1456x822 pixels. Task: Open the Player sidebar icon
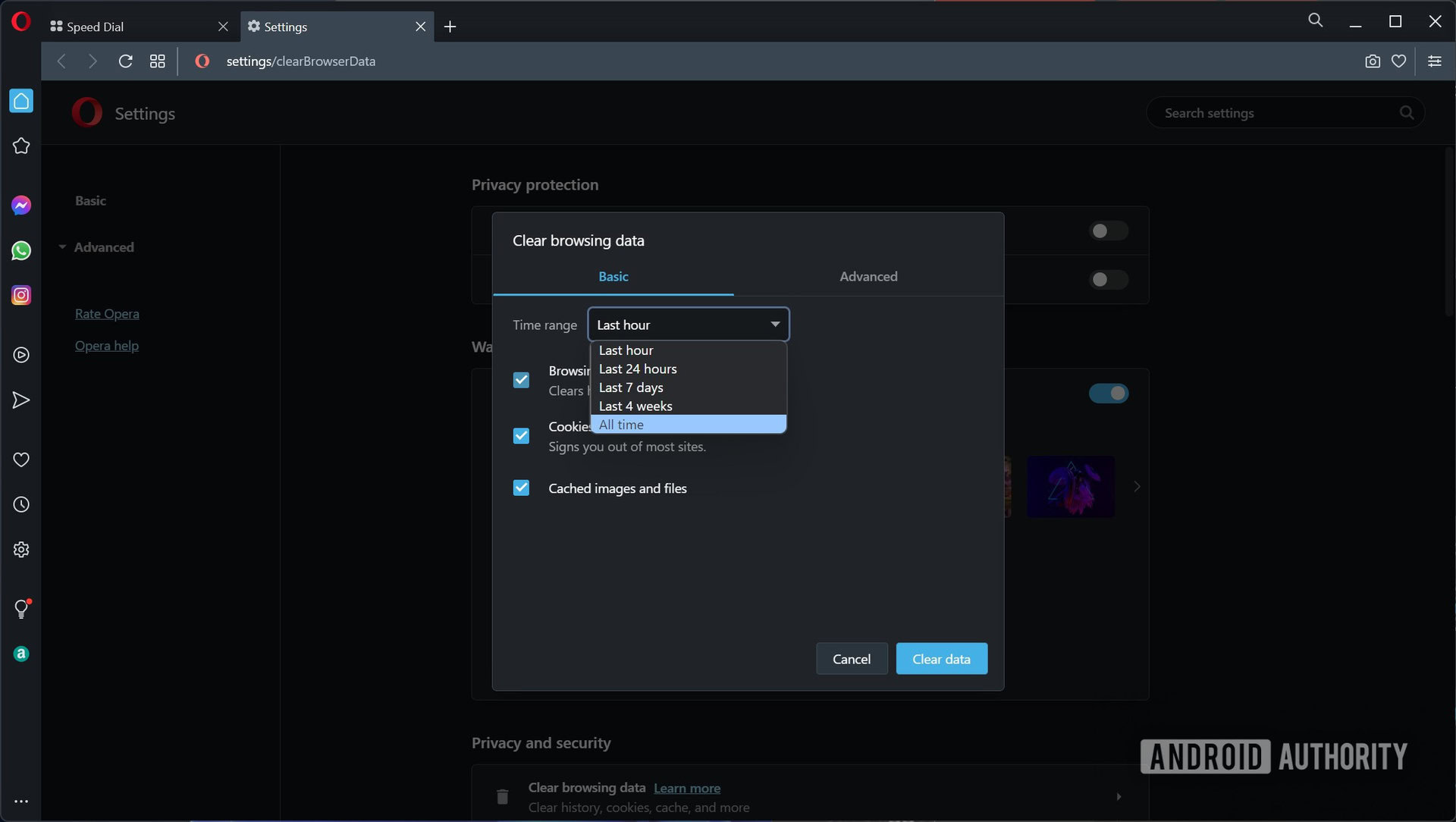[x=21, y=355]
